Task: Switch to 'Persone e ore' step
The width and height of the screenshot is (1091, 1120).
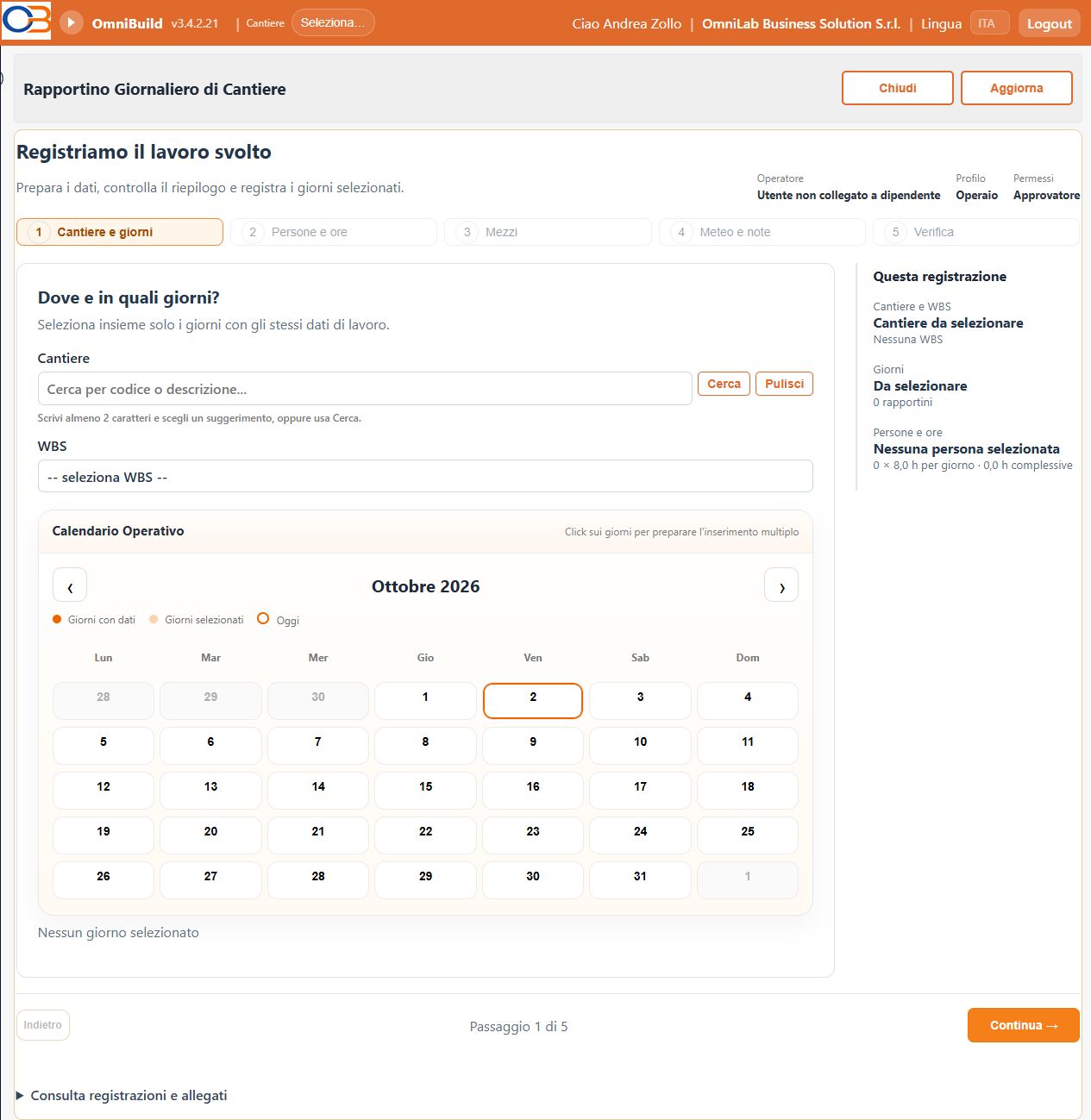Action: click(x=334, y=232)
